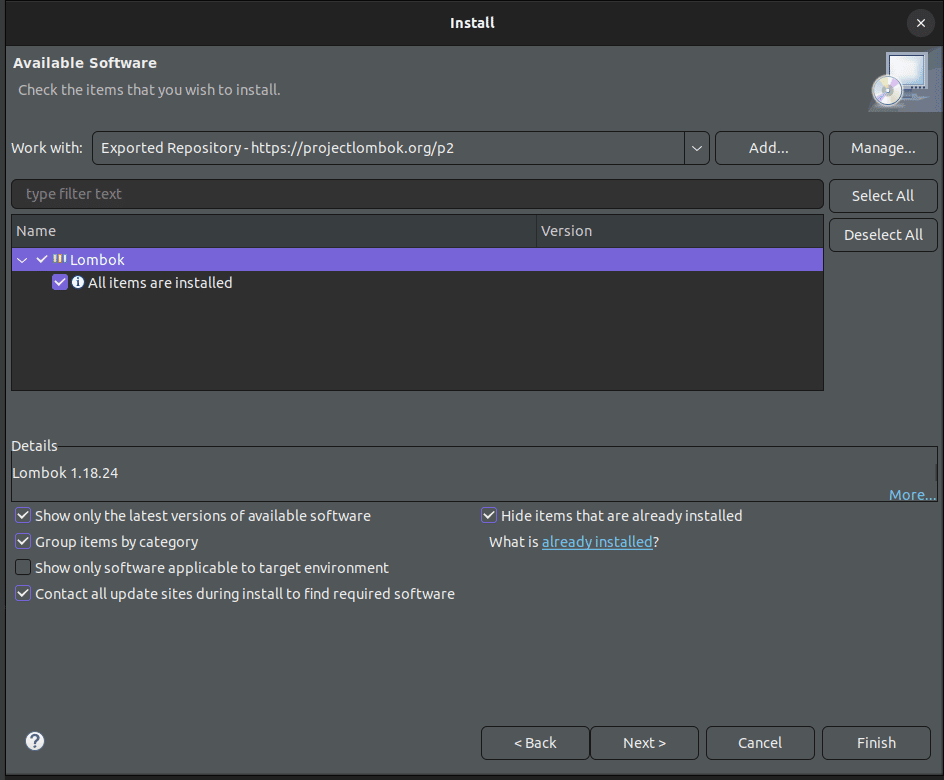944x780 pixels.
Task: Click the Select All button
Action: pyautogui.click(x=882, y=195)
